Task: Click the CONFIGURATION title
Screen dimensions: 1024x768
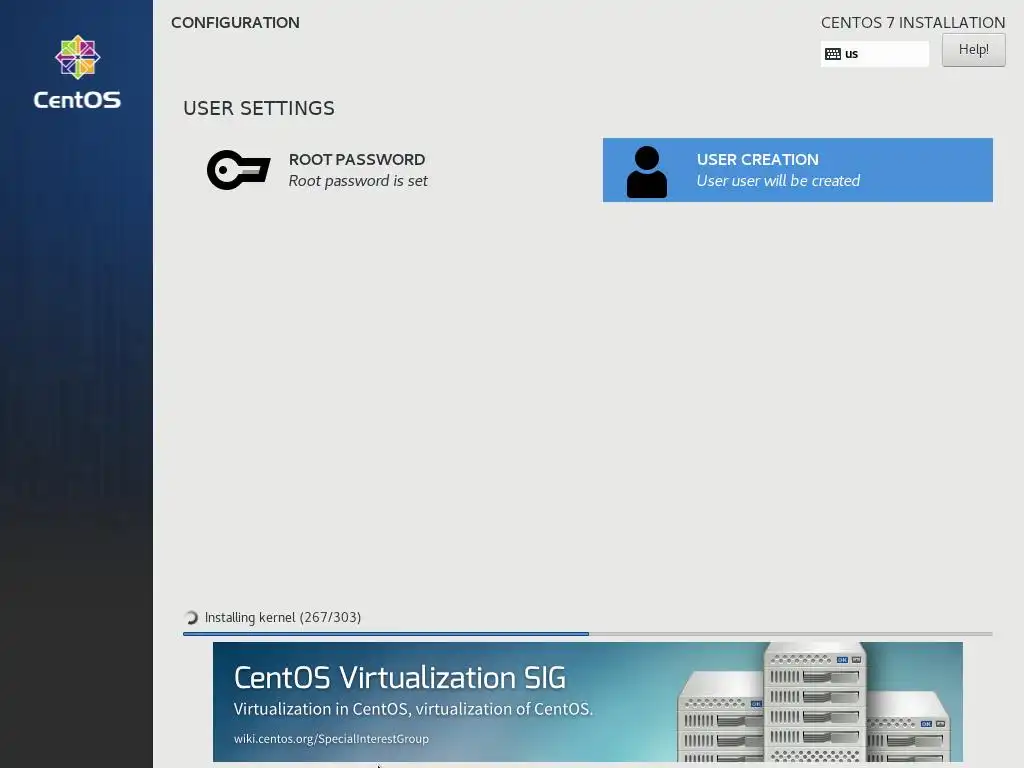Action: (x=235, y=23)
